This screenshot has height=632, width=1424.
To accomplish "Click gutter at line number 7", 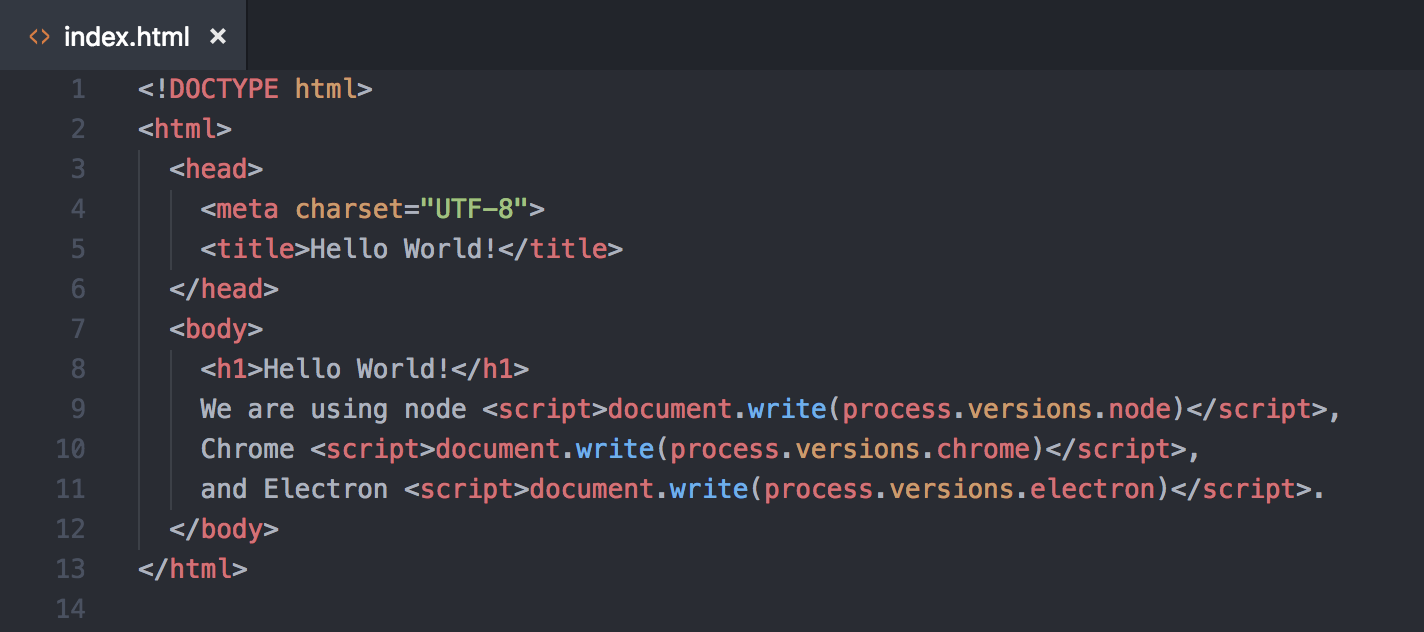I will pos(78,329).
